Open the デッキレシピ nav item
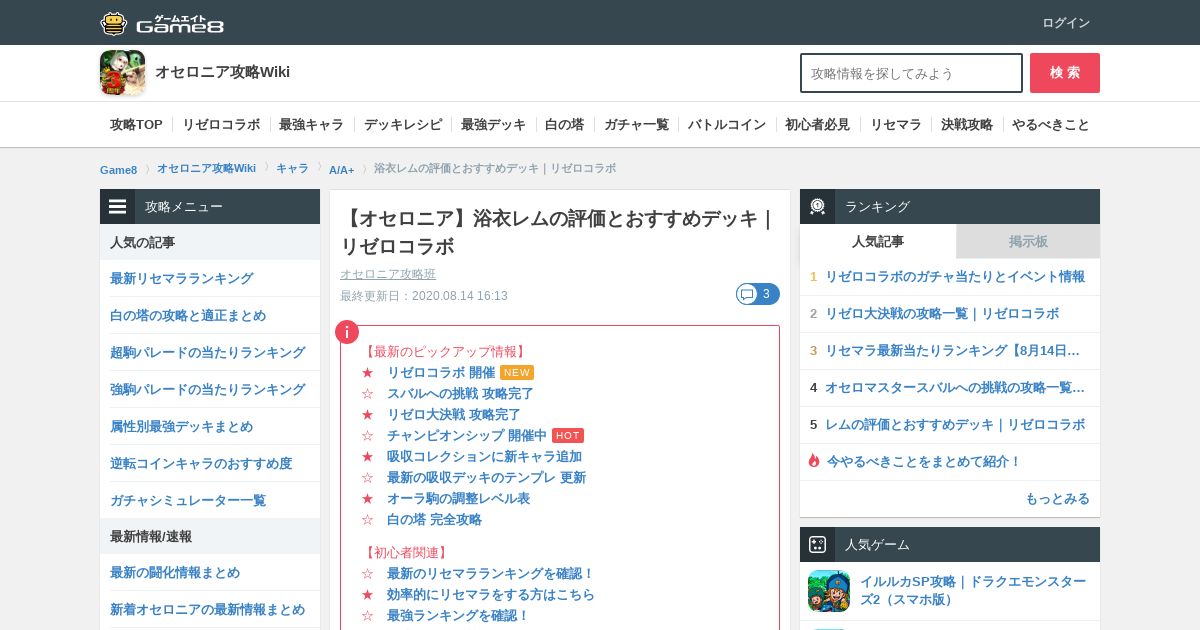The image size is (1200, 630). click(403, 125)
